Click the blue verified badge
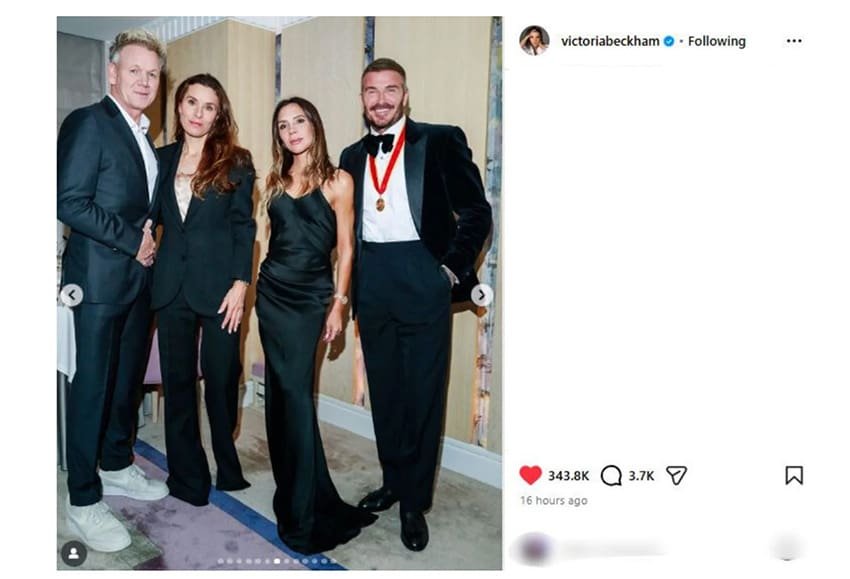 [x=669, y=41]
